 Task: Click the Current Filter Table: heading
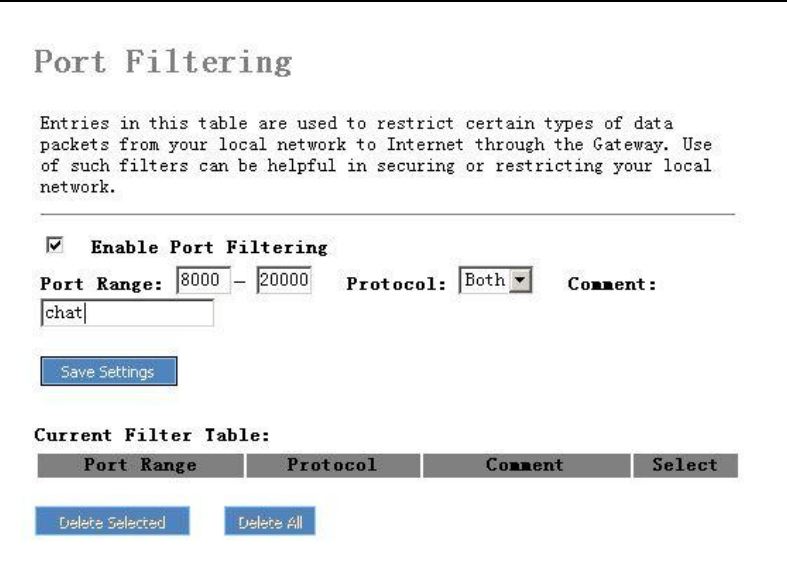pyautogui.click(x=153, y=436)
